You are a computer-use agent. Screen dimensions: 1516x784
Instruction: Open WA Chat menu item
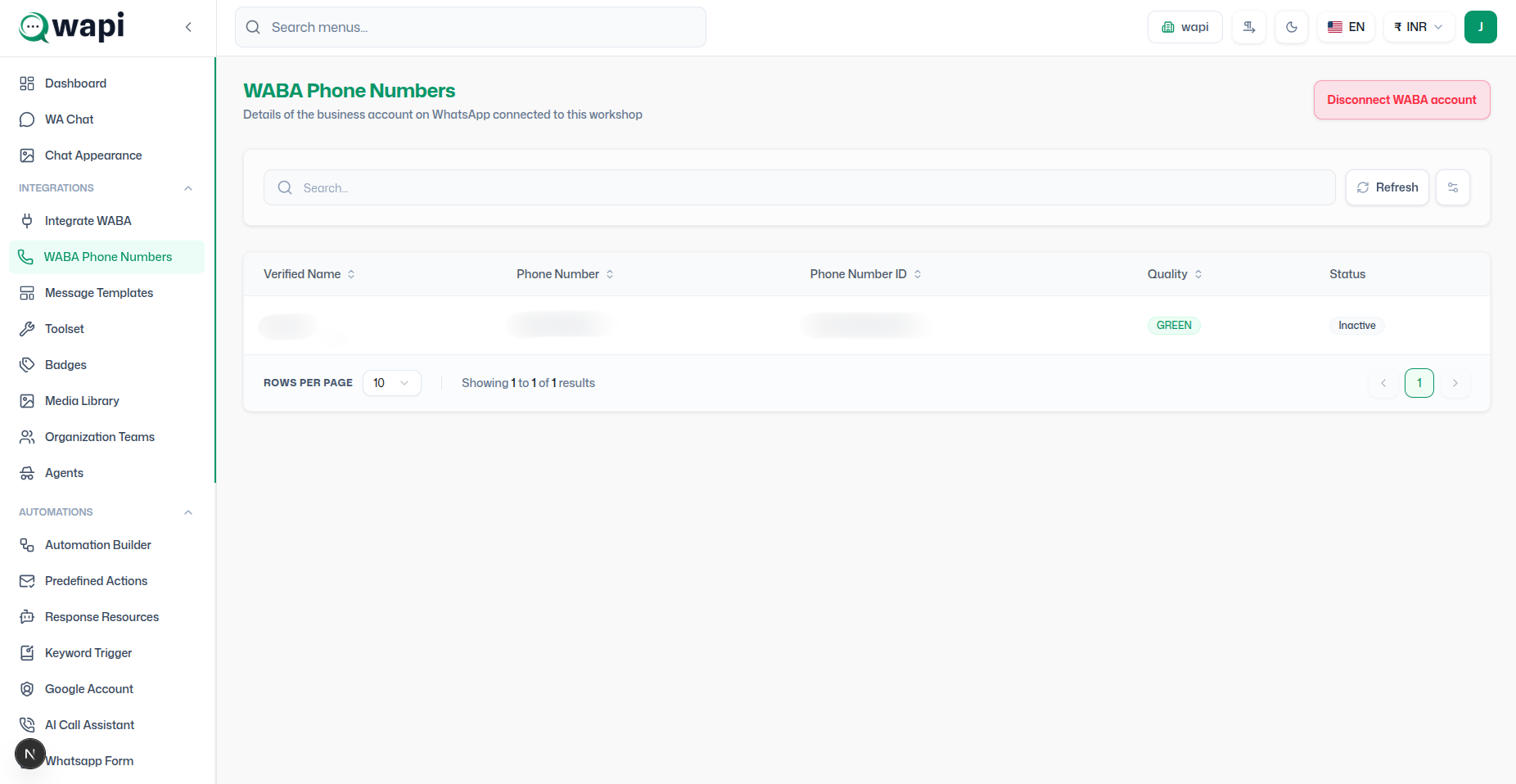(x=106, y=119)
